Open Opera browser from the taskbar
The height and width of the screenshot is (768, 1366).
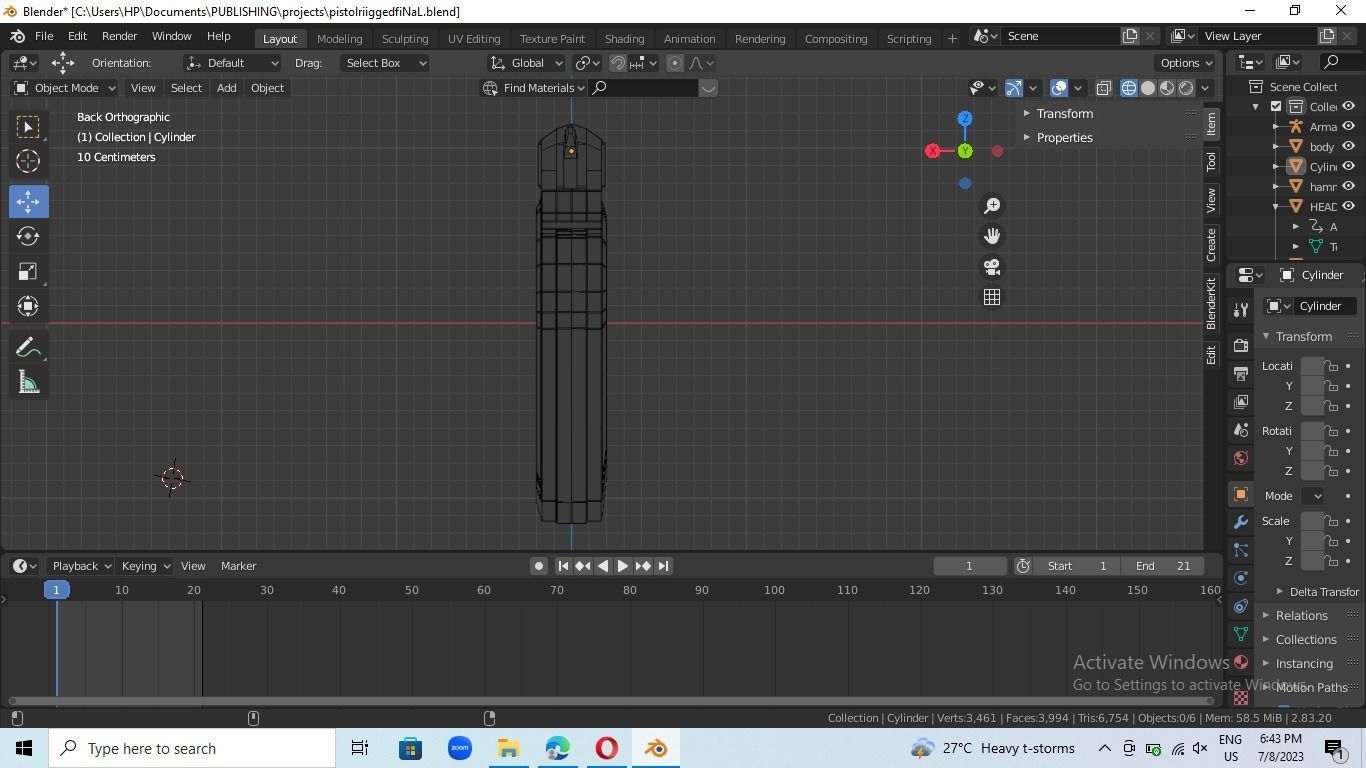607,748
